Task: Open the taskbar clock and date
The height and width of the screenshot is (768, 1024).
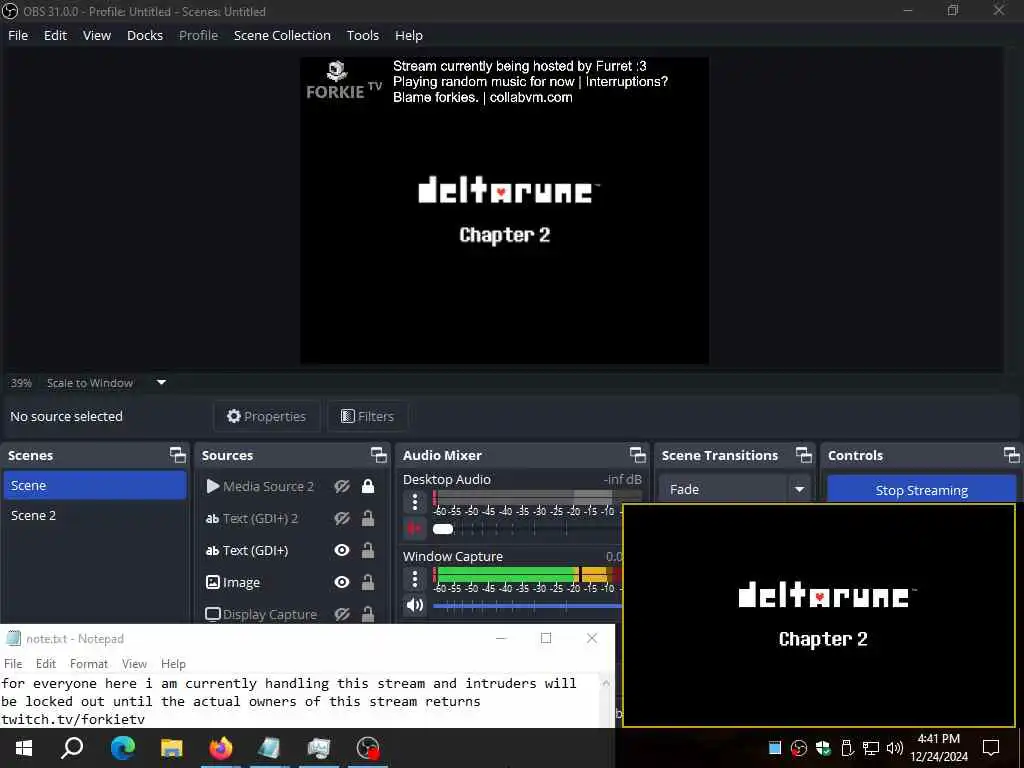Action: point(939,748)
